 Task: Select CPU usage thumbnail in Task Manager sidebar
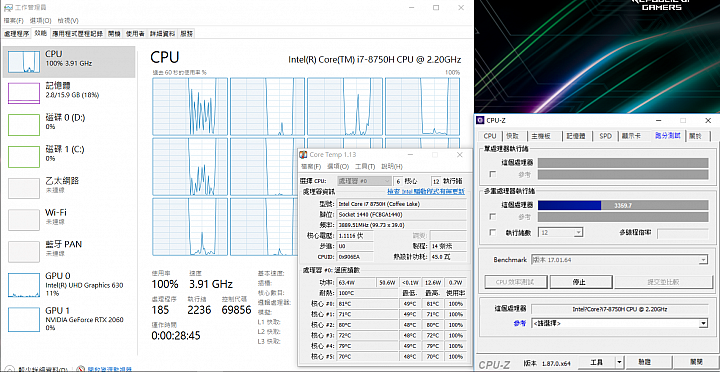click(x=24, y=62)
